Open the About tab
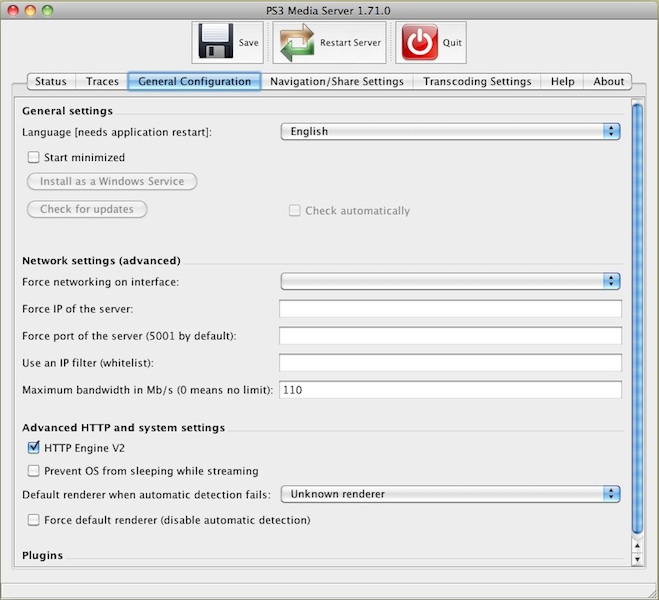659x600 pixels. pyautogui.click(x=608, y=81)
